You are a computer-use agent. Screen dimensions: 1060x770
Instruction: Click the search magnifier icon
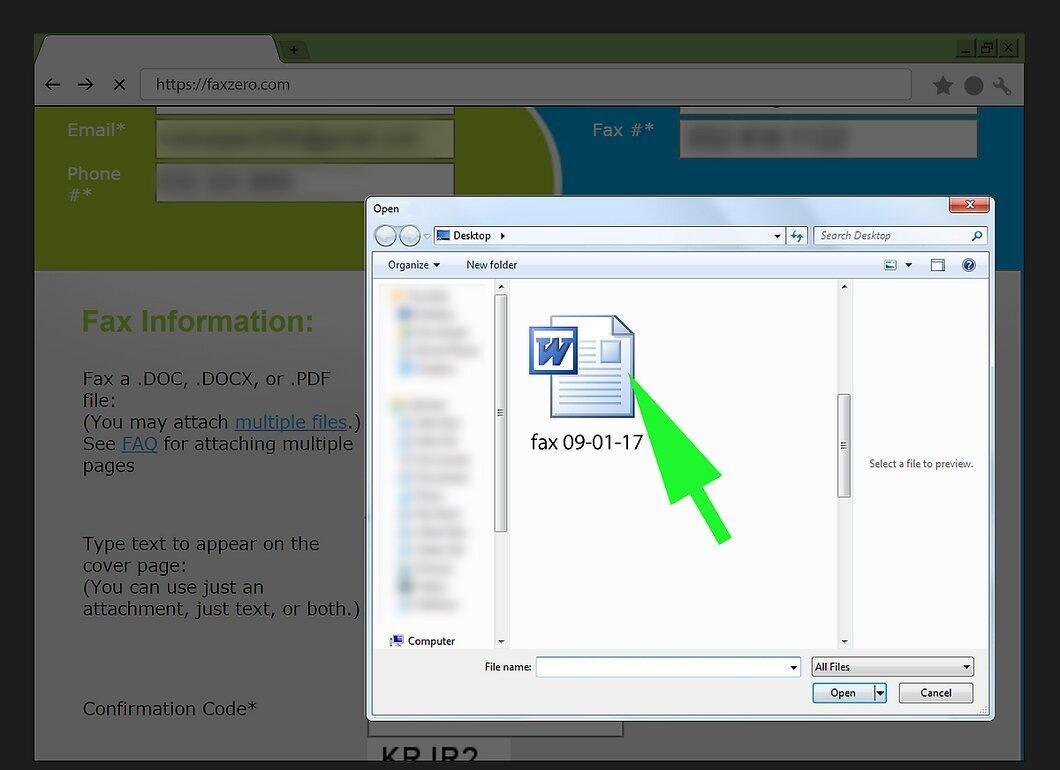976,236
